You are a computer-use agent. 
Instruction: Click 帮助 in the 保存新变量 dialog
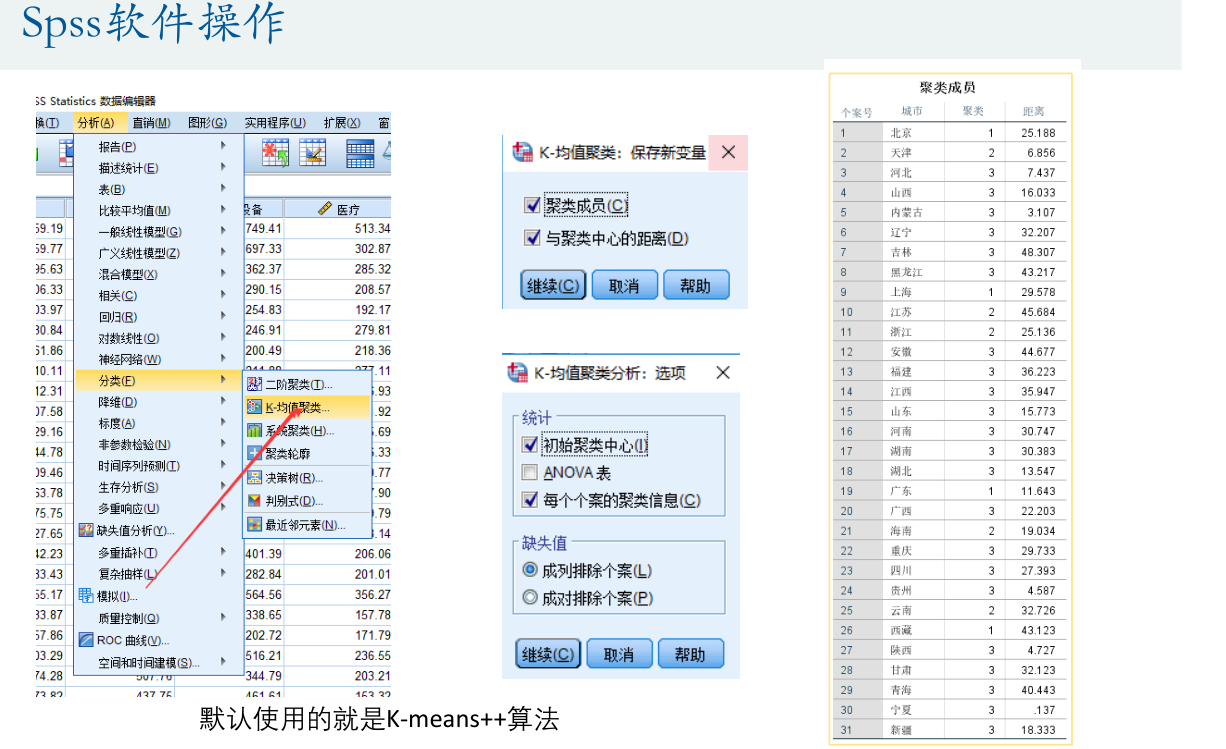click(x=696, y=285)
